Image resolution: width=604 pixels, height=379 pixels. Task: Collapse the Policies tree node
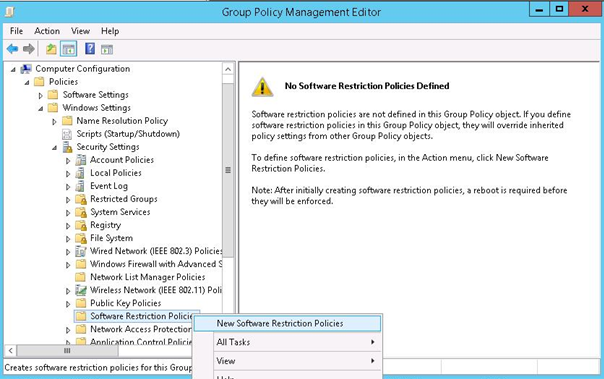point(27,82)
